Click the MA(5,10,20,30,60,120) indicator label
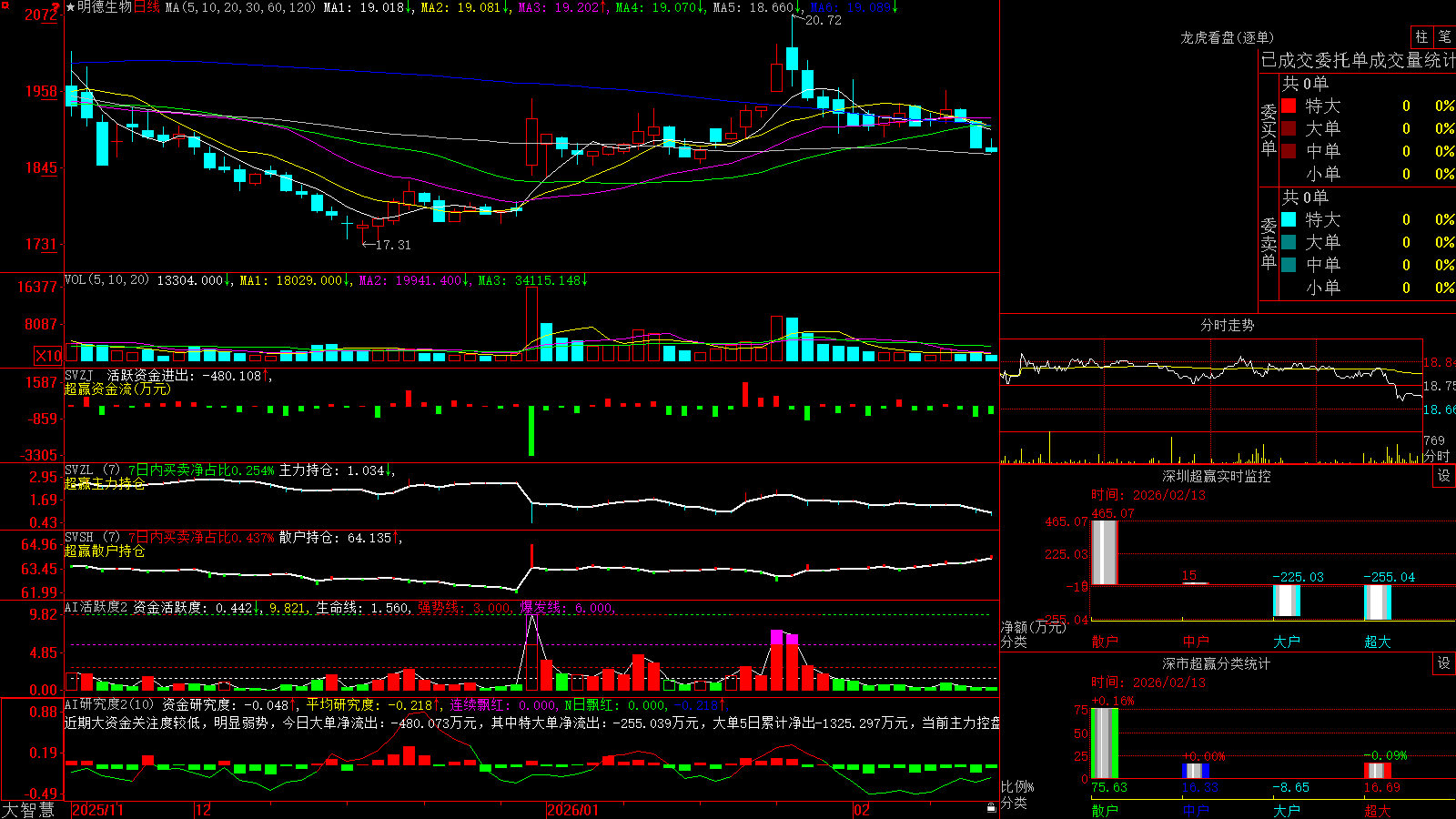The height and width of the screenshot is (819, 1456). [241, 7]
